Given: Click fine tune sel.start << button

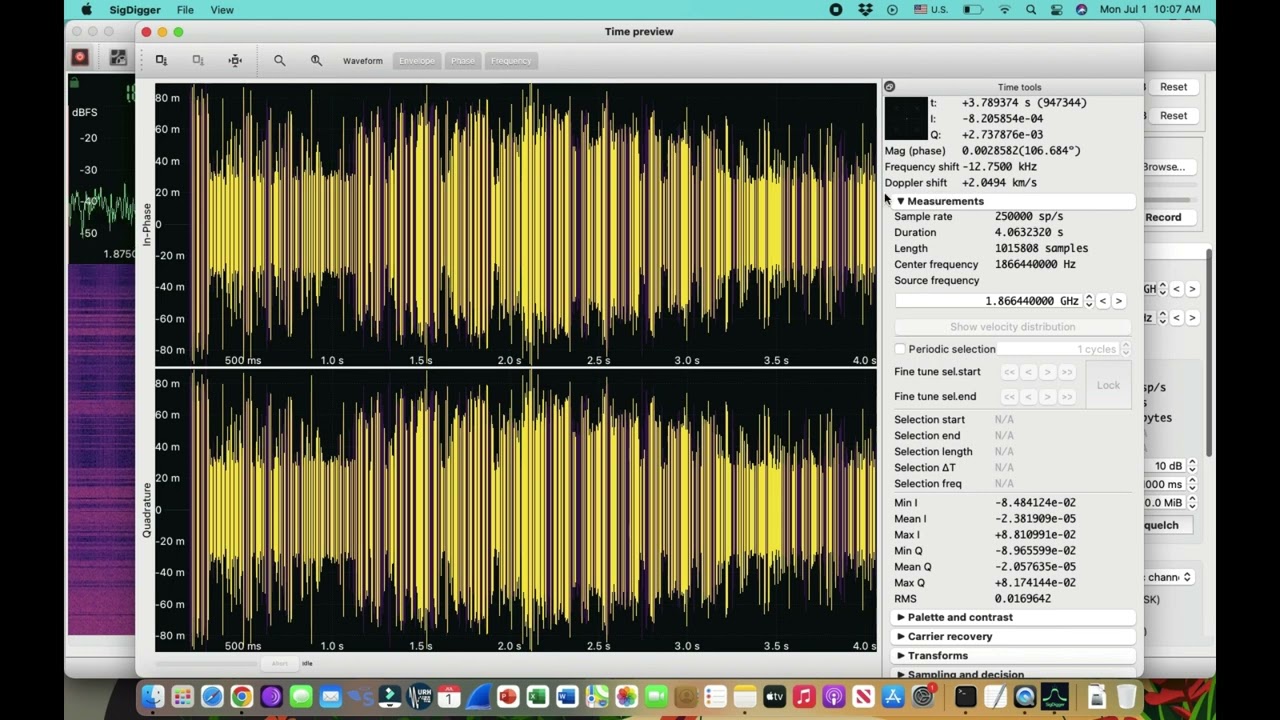Looking at the screenshot, I should [1009, 372].
